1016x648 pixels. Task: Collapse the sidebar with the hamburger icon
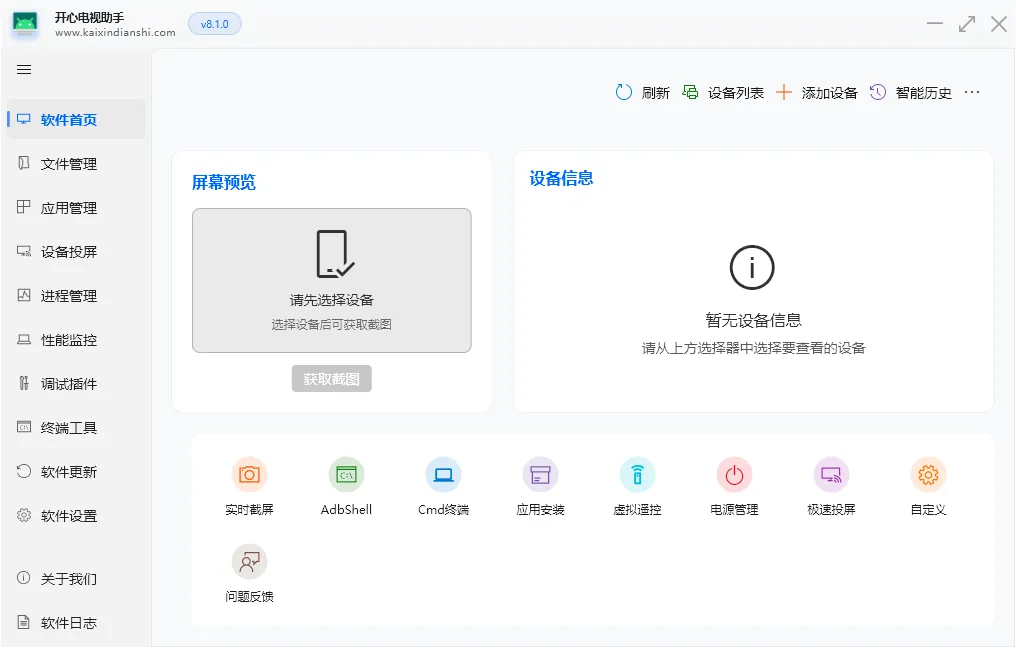point(24,70)
